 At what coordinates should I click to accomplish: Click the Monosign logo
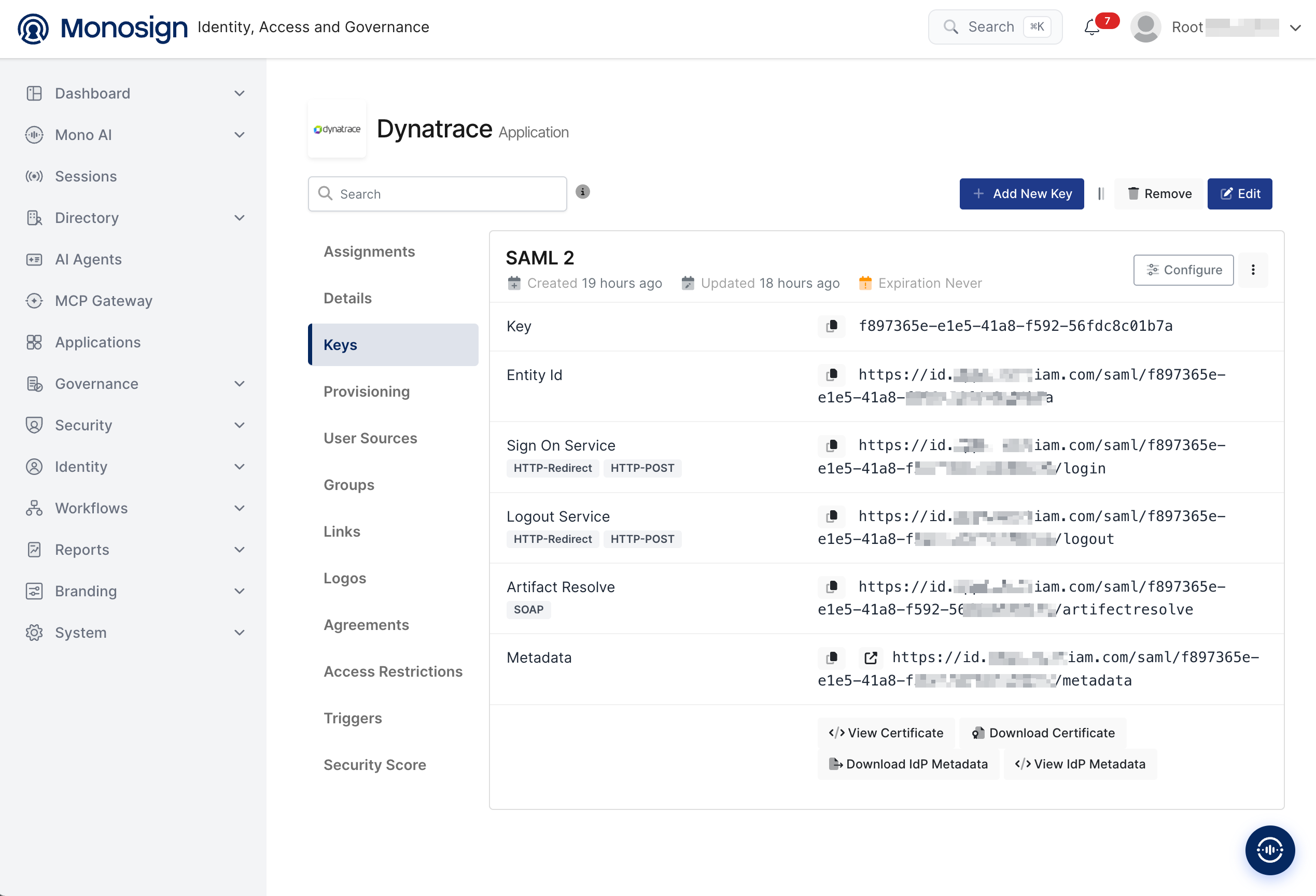pos(103,28)
